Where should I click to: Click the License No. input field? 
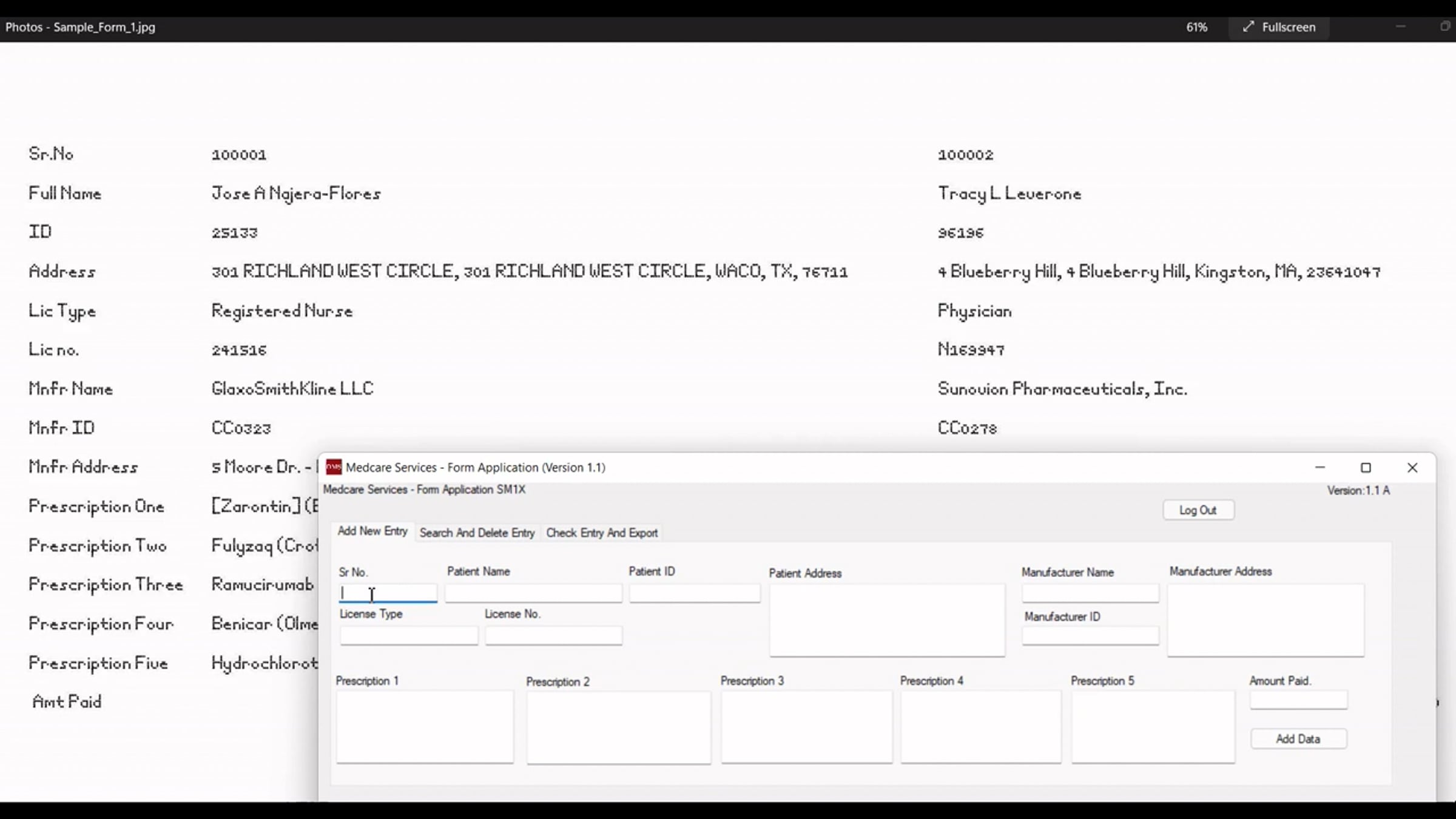coord(553,635)
